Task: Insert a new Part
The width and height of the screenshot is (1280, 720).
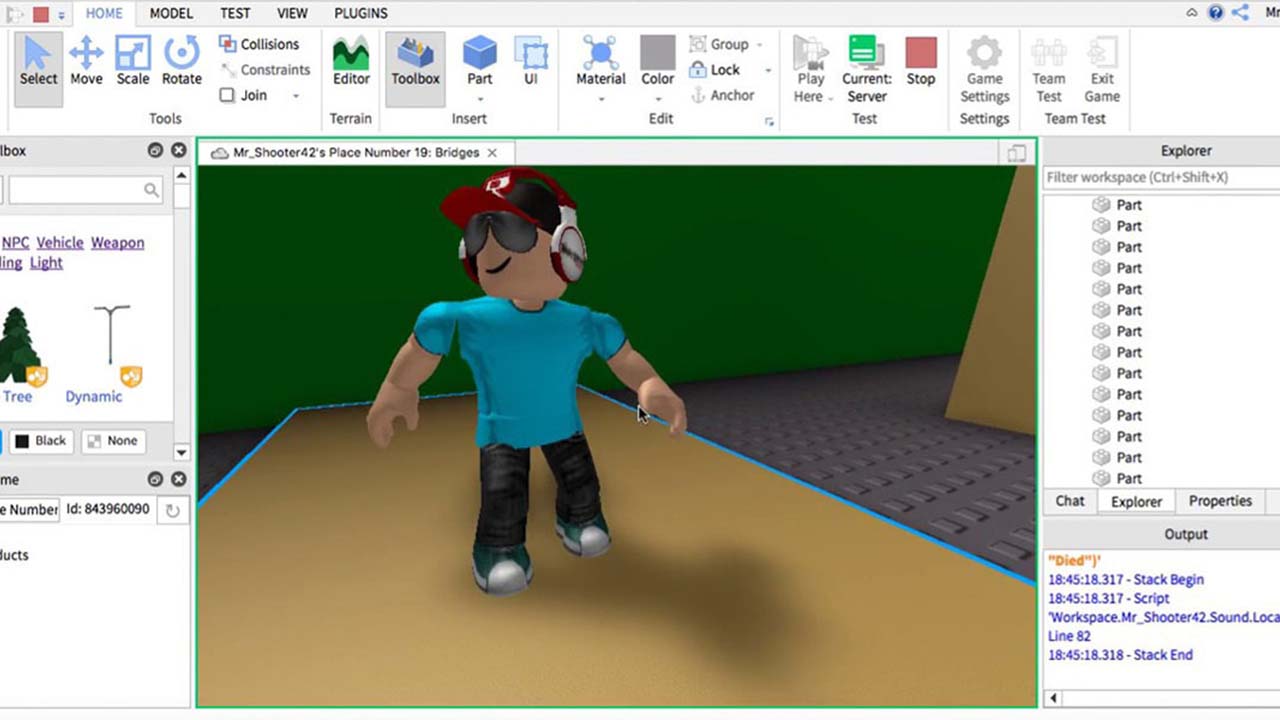Action: [x=480, y=62]
